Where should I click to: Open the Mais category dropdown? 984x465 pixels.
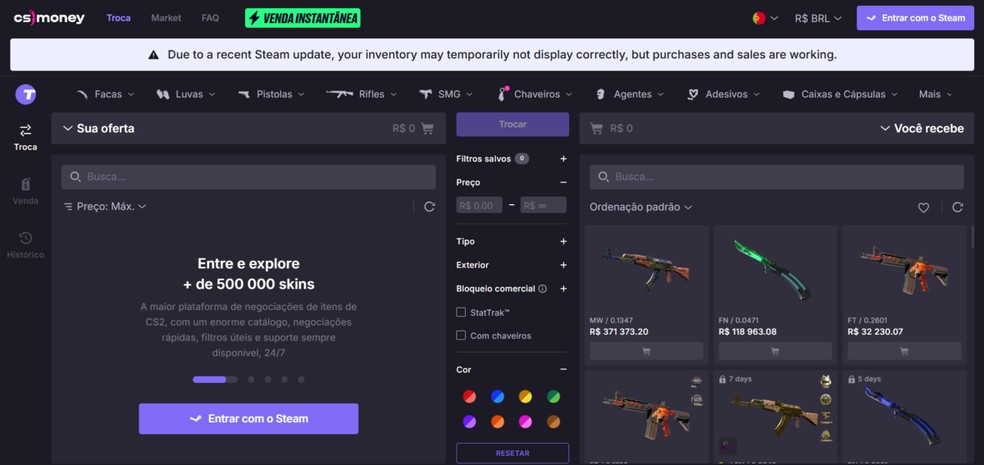pos(936,94)
